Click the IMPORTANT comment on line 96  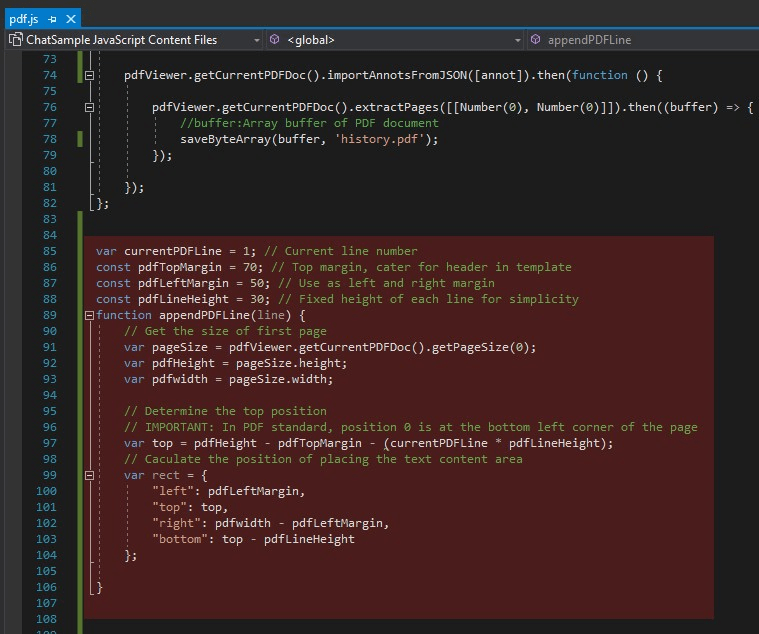pyautogui.click(x=410, y=427)
